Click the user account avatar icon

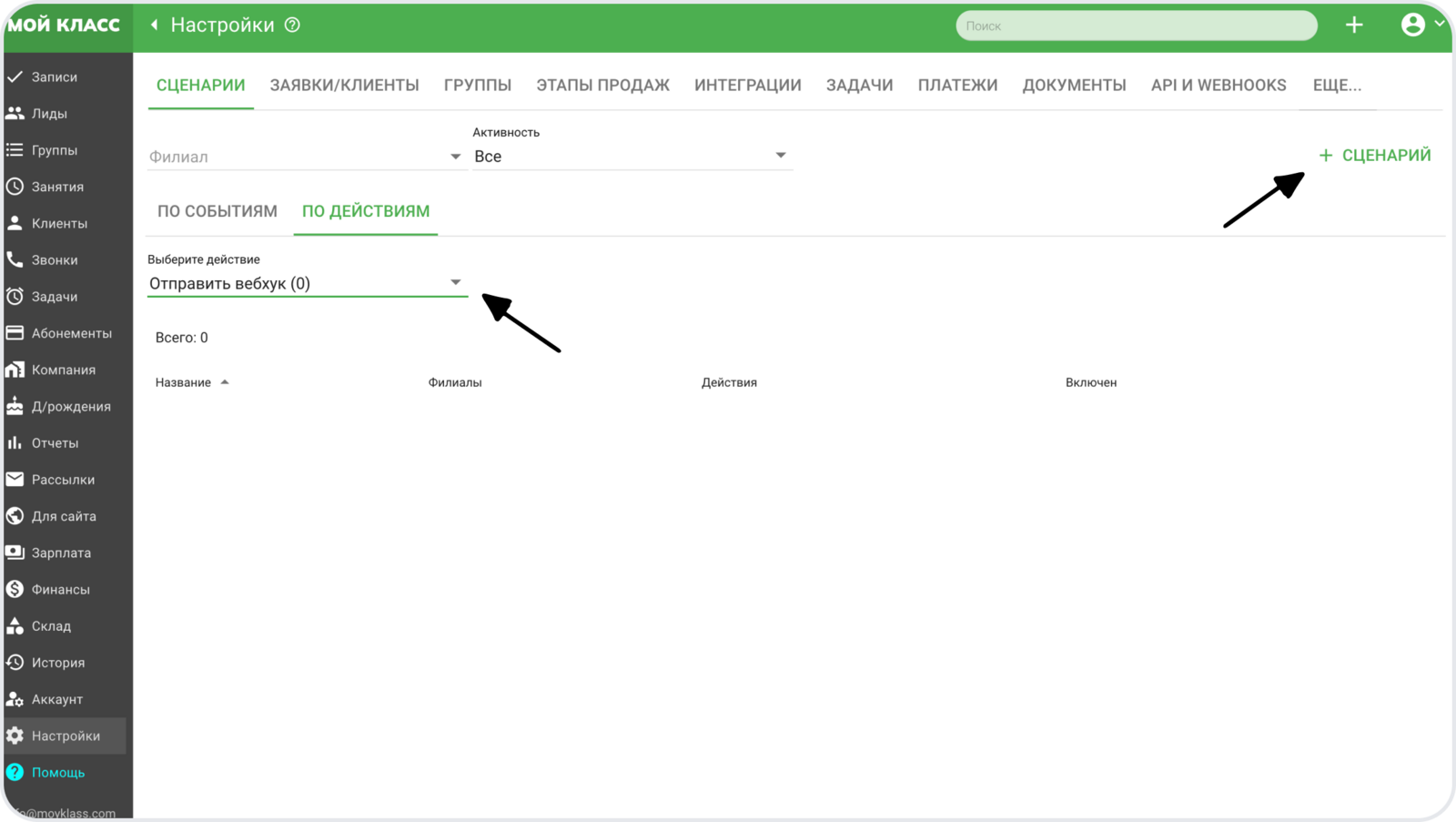tap(1412, 25)
